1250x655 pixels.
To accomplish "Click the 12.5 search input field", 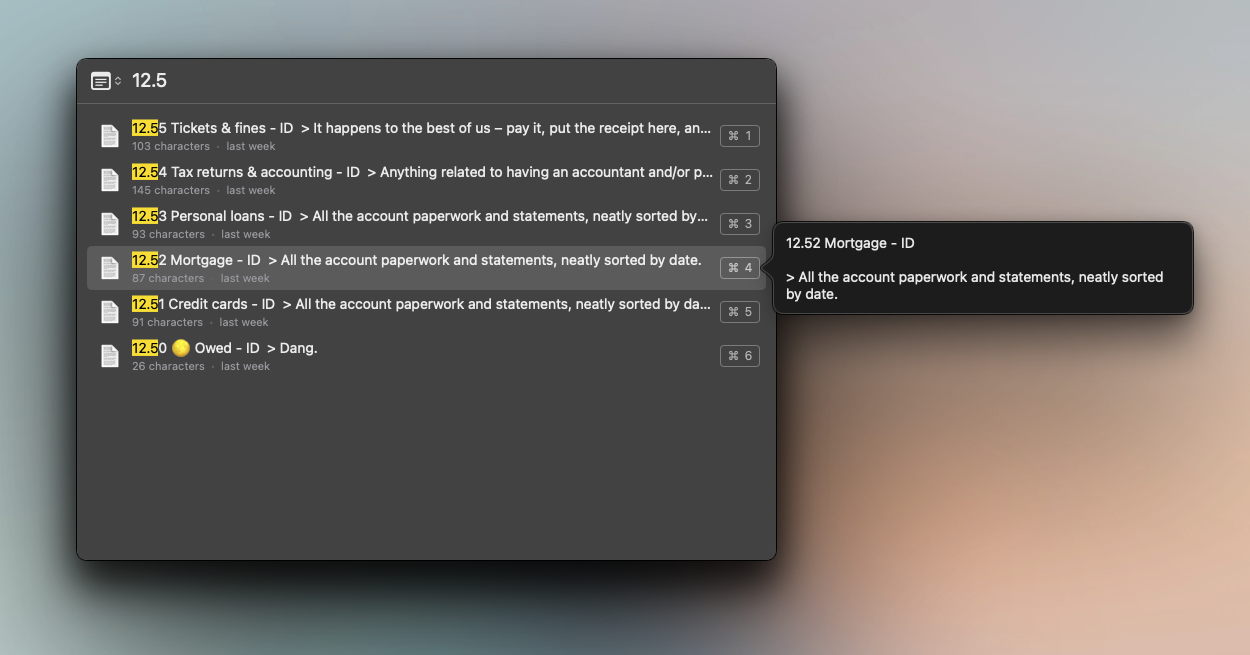I will tap(440, 81).
